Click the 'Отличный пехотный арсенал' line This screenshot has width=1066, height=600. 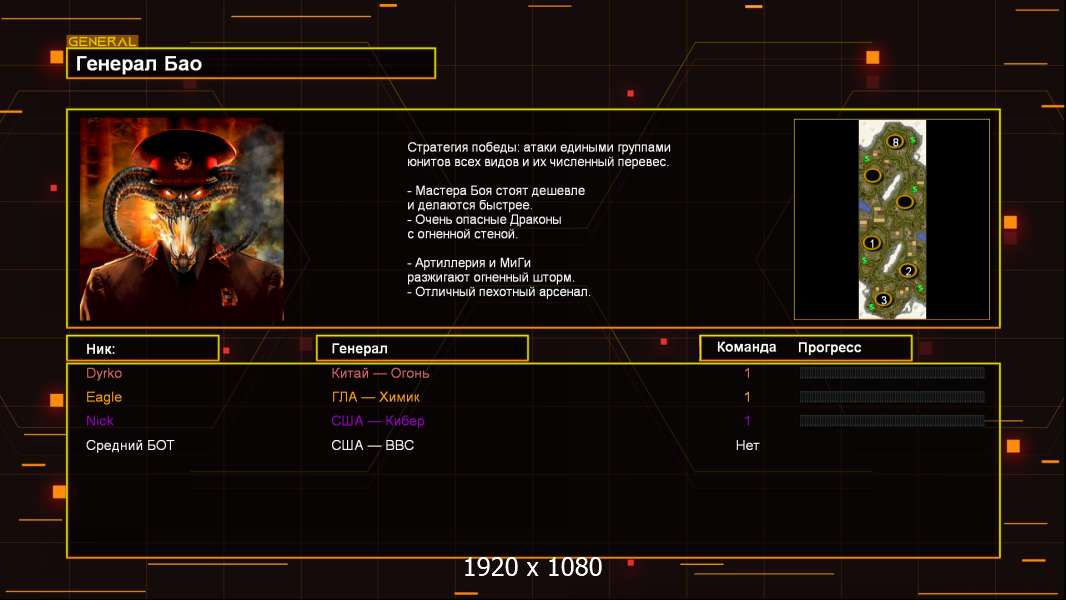(499, 292)
